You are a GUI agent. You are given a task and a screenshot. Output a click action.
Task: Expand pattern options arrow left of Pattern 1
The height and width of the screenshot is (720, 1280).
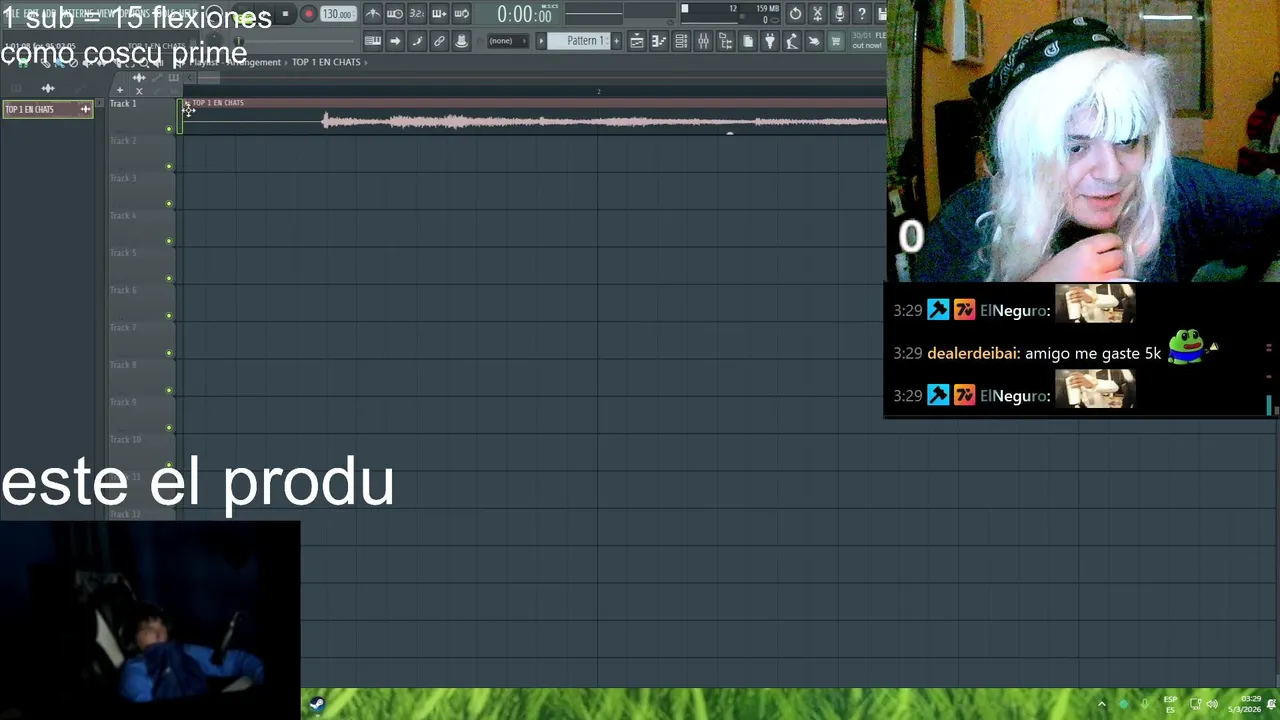pyautogui.click(x=541, y=41)
